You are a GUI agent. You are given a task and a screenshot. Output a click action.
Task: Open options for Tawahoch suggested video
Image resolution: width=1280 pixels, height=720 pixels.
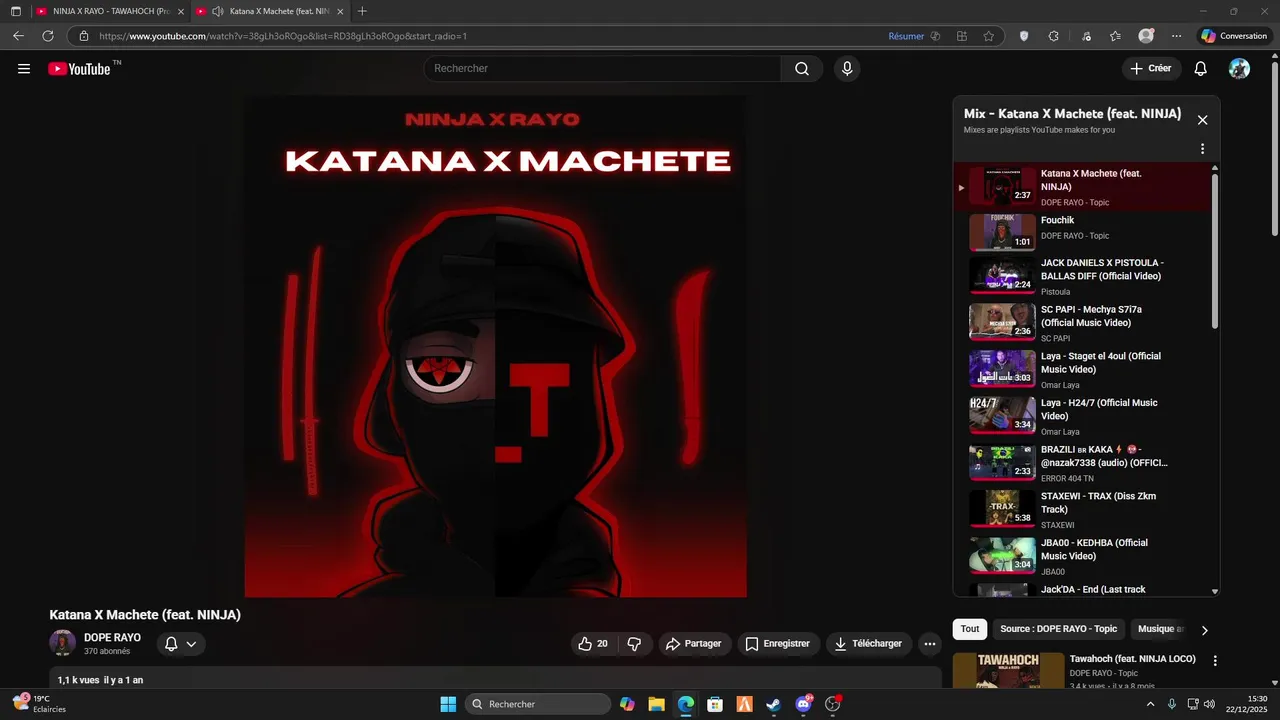tap(1215, 661)
